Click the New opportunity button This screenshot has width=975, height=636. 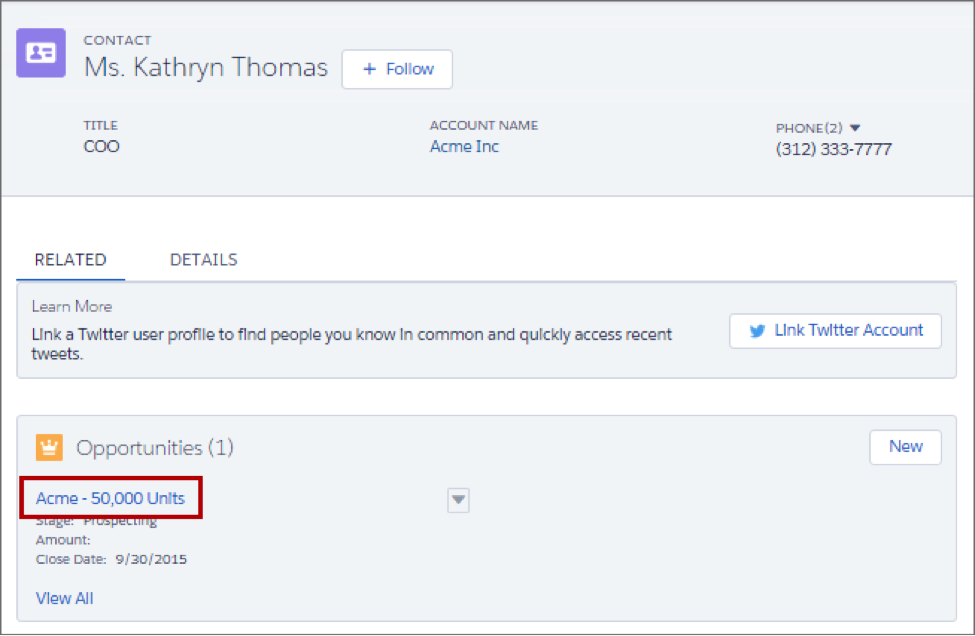(905, 447)
